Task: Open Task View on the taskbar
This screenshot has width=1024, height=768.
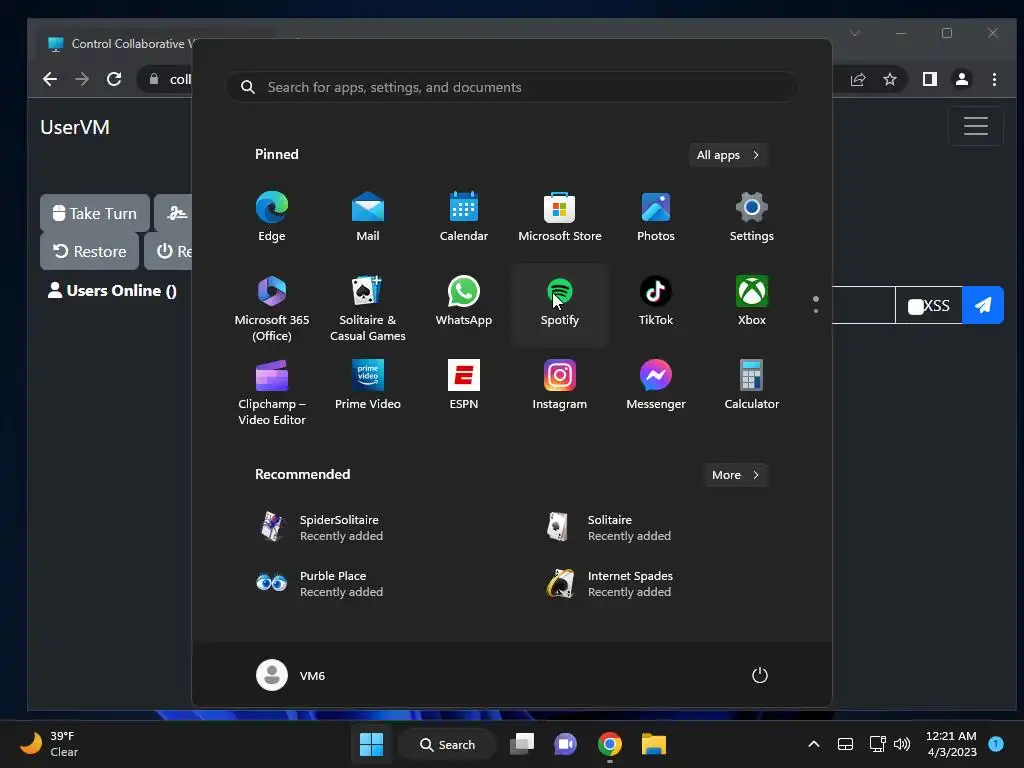Action: pos(522,744)
